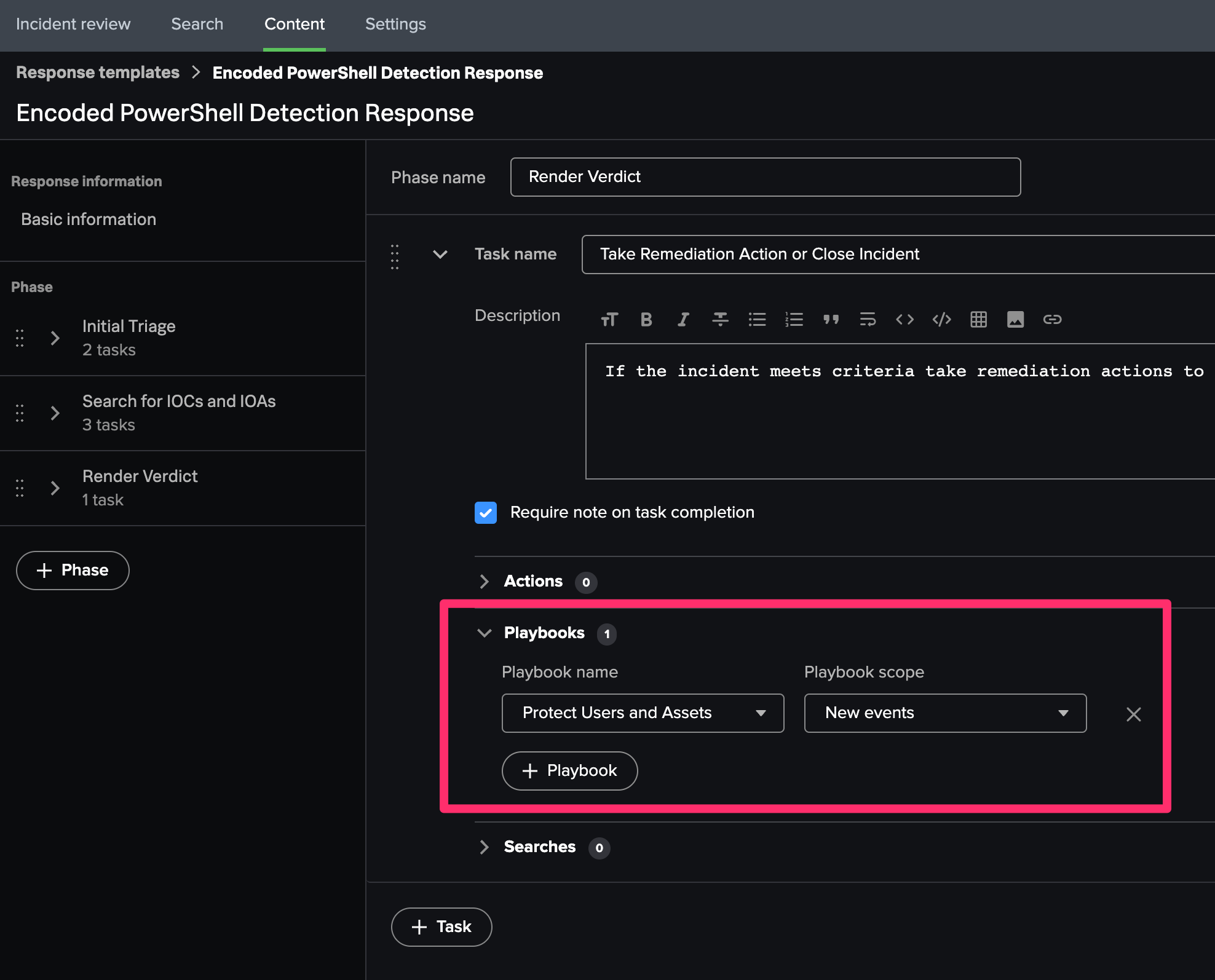Insert a numbered list
The height and width of the screenshot is (980, 1215).
794,320
